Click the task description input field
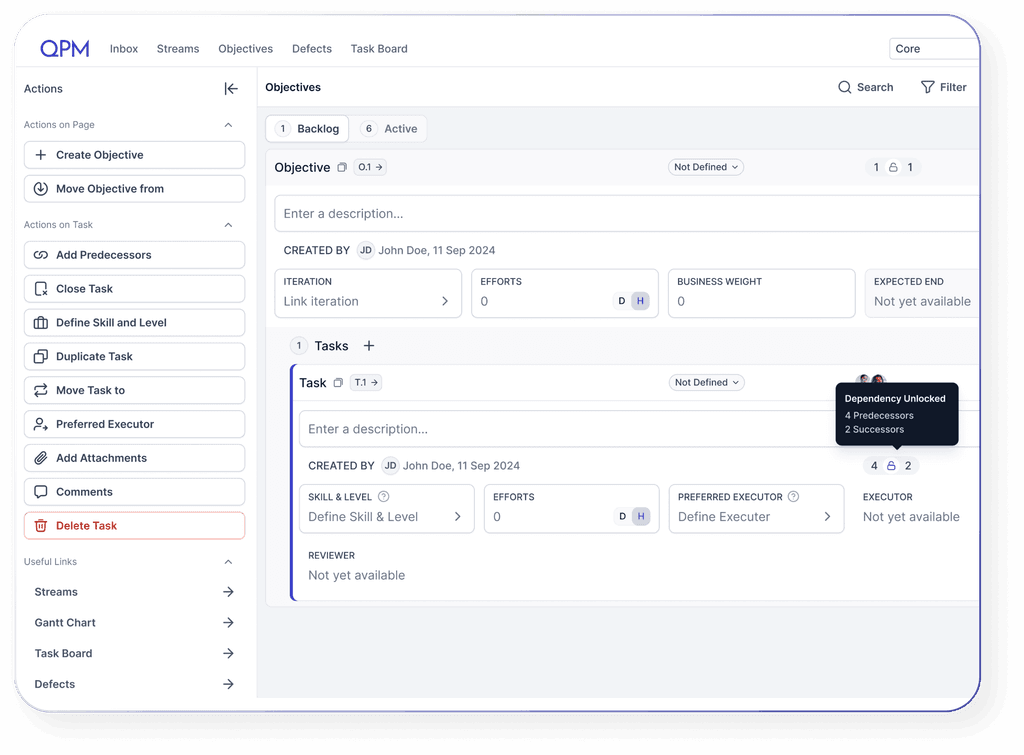 pyautogui.click(x=500, y=429)
